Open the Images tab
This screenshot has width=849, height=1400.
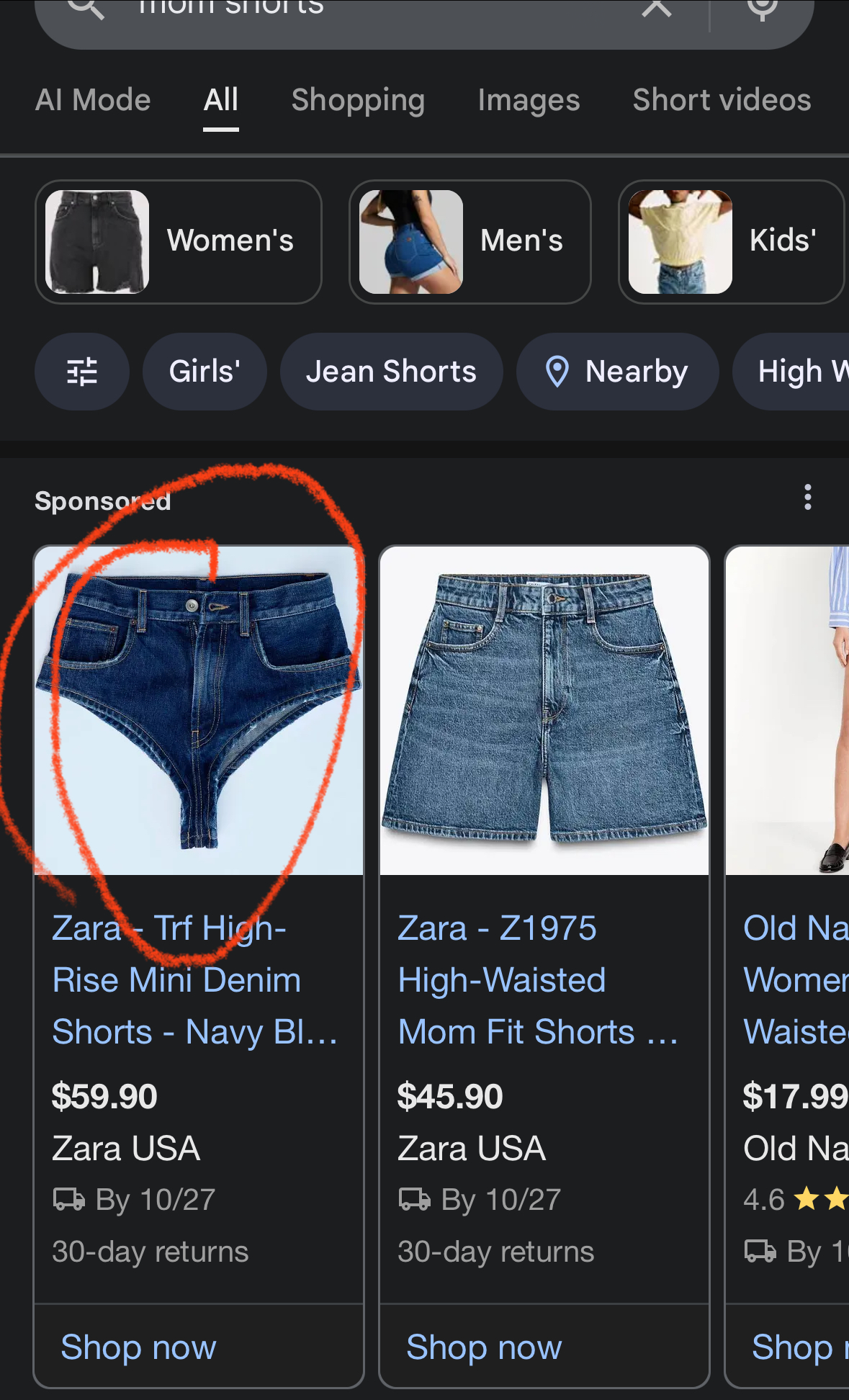pos(529,100)
